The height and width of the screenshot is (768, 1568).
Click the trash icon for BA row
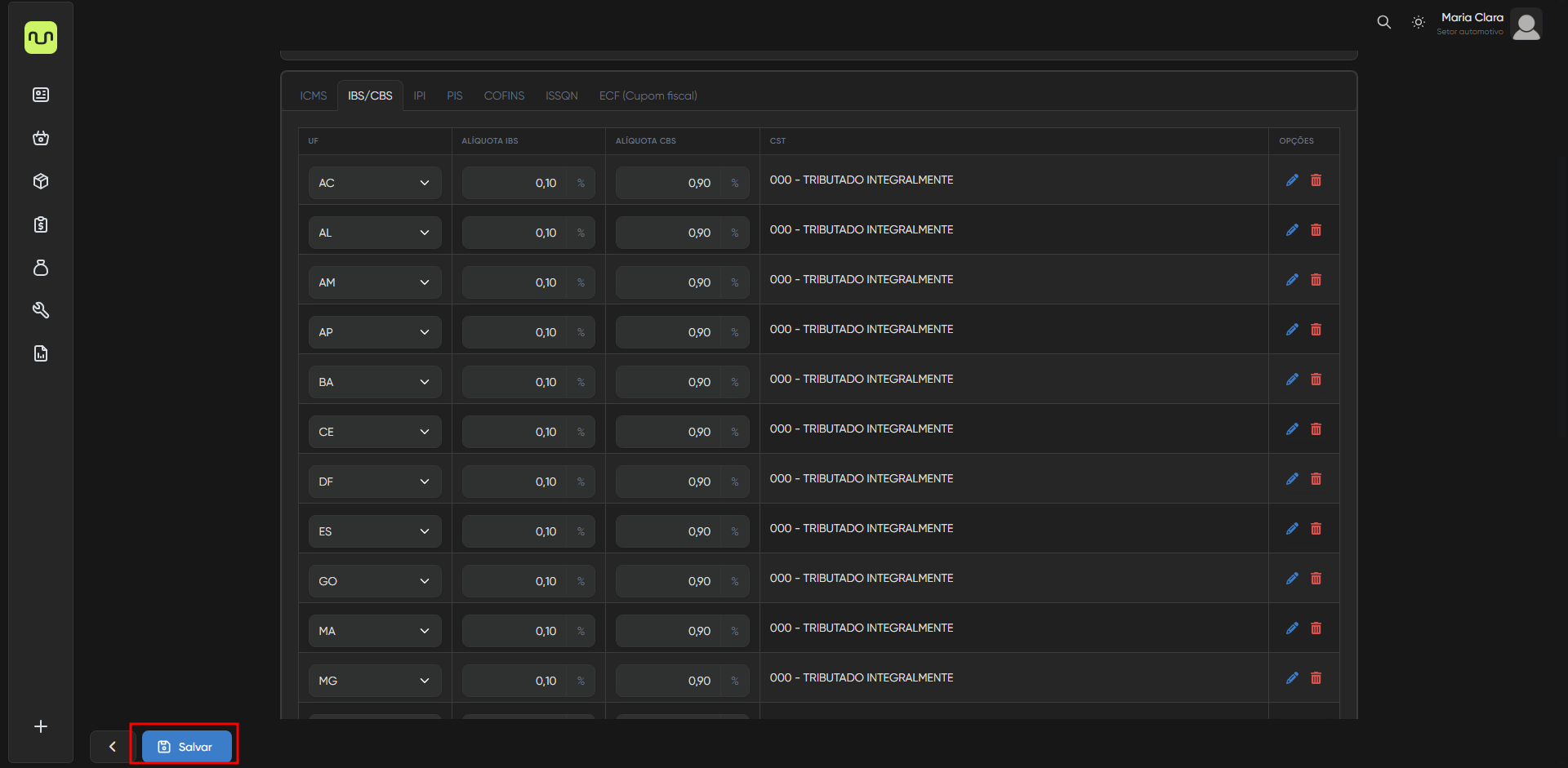click(x=1316, y=380)
